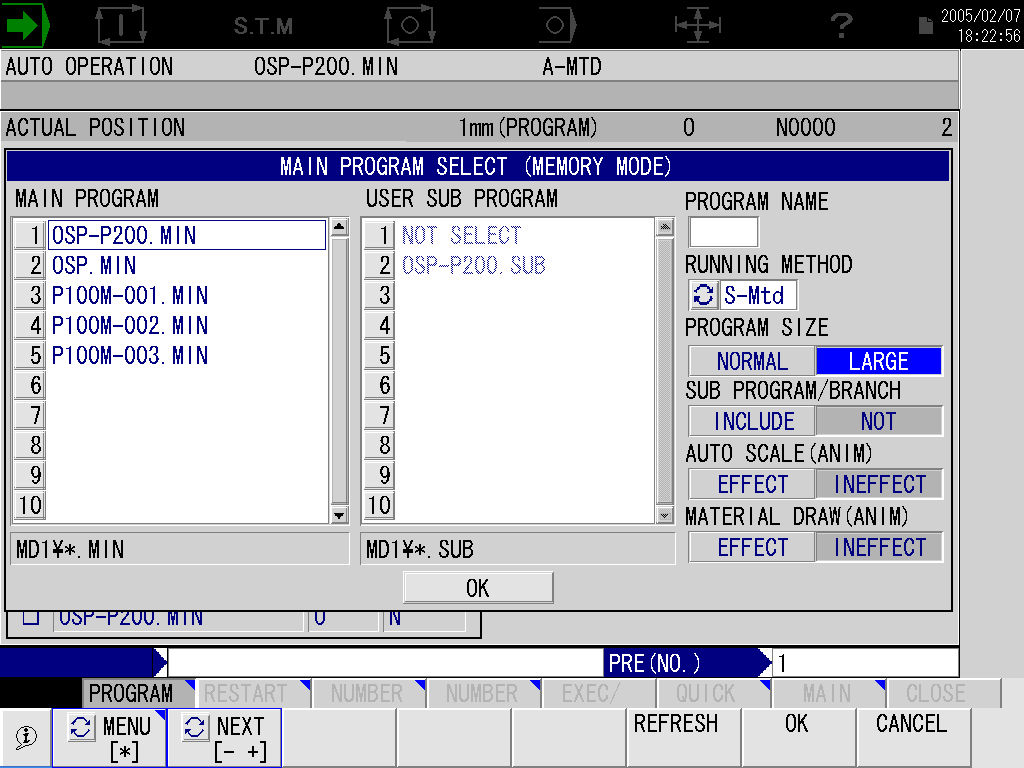This screenshot has width=1024, height=768.
Task: Click the help question mark icon
Action: 842,26
